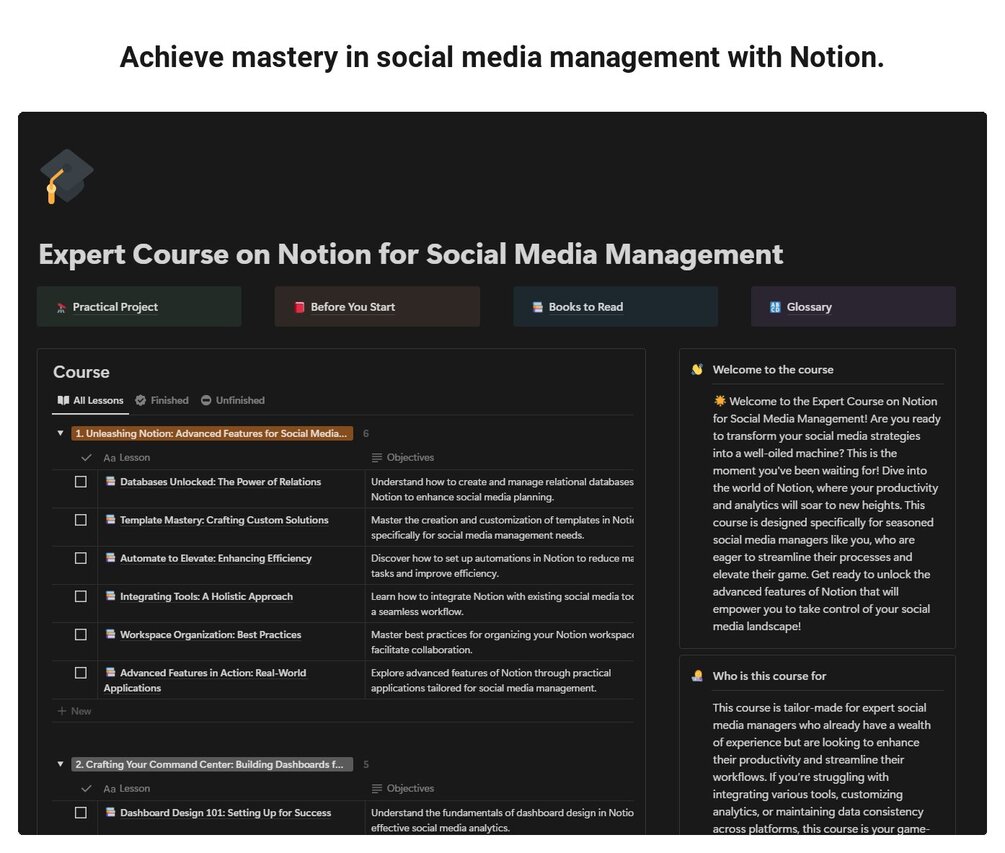Screen dimensions: 1005x853
Task: Switch to the All Lessons tab
Action: 90,401
